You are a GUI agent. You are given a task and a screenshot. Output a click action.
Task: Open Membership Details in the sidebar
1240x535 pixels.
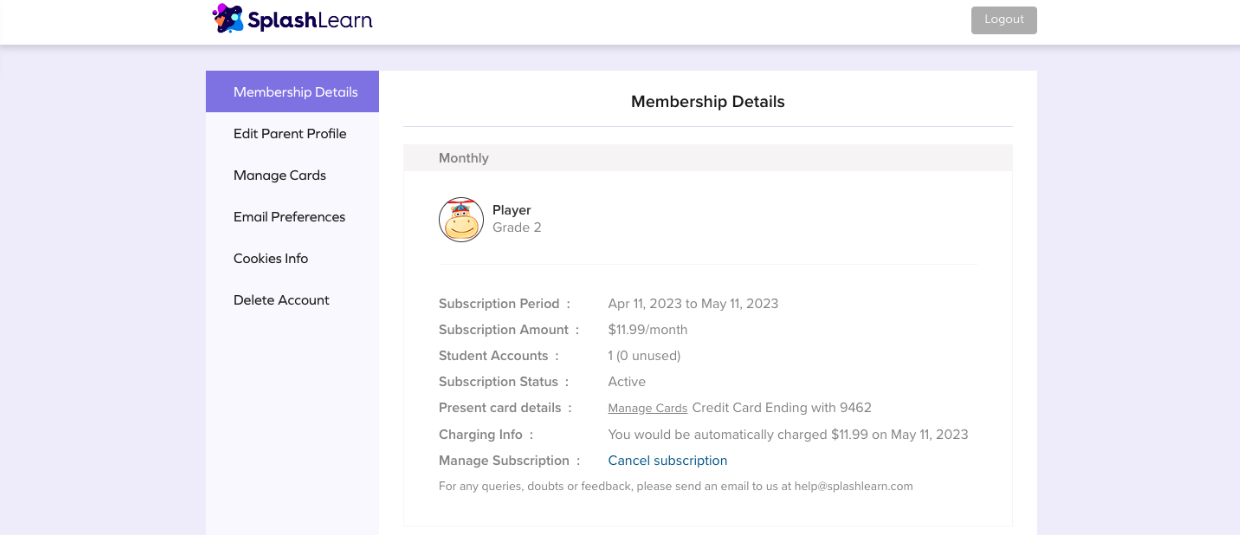(295, 92)
